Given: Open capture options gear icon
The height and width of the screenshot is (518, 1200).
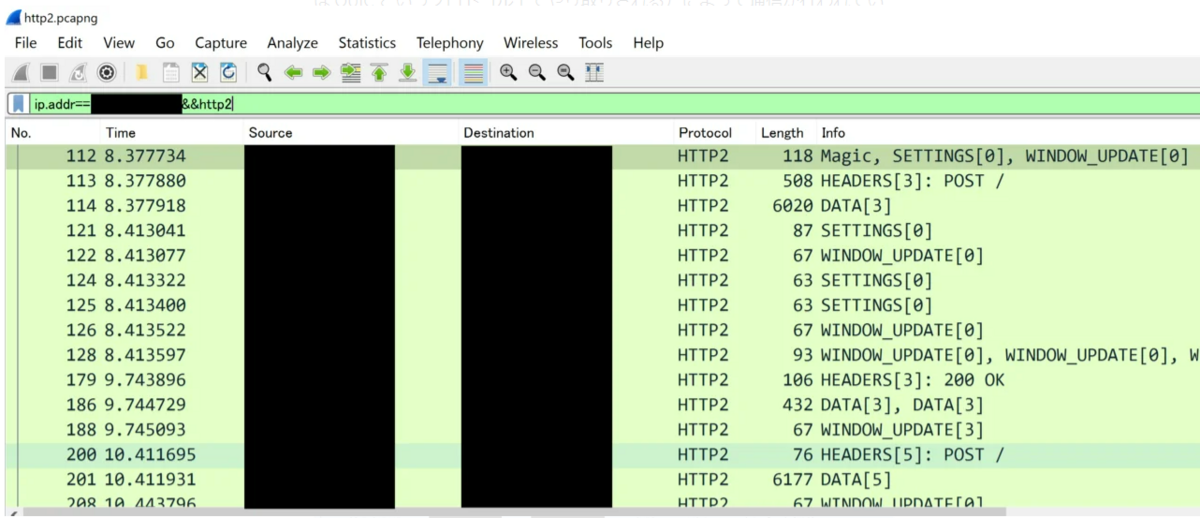Looking at the screenshot, I should point(106,72).
